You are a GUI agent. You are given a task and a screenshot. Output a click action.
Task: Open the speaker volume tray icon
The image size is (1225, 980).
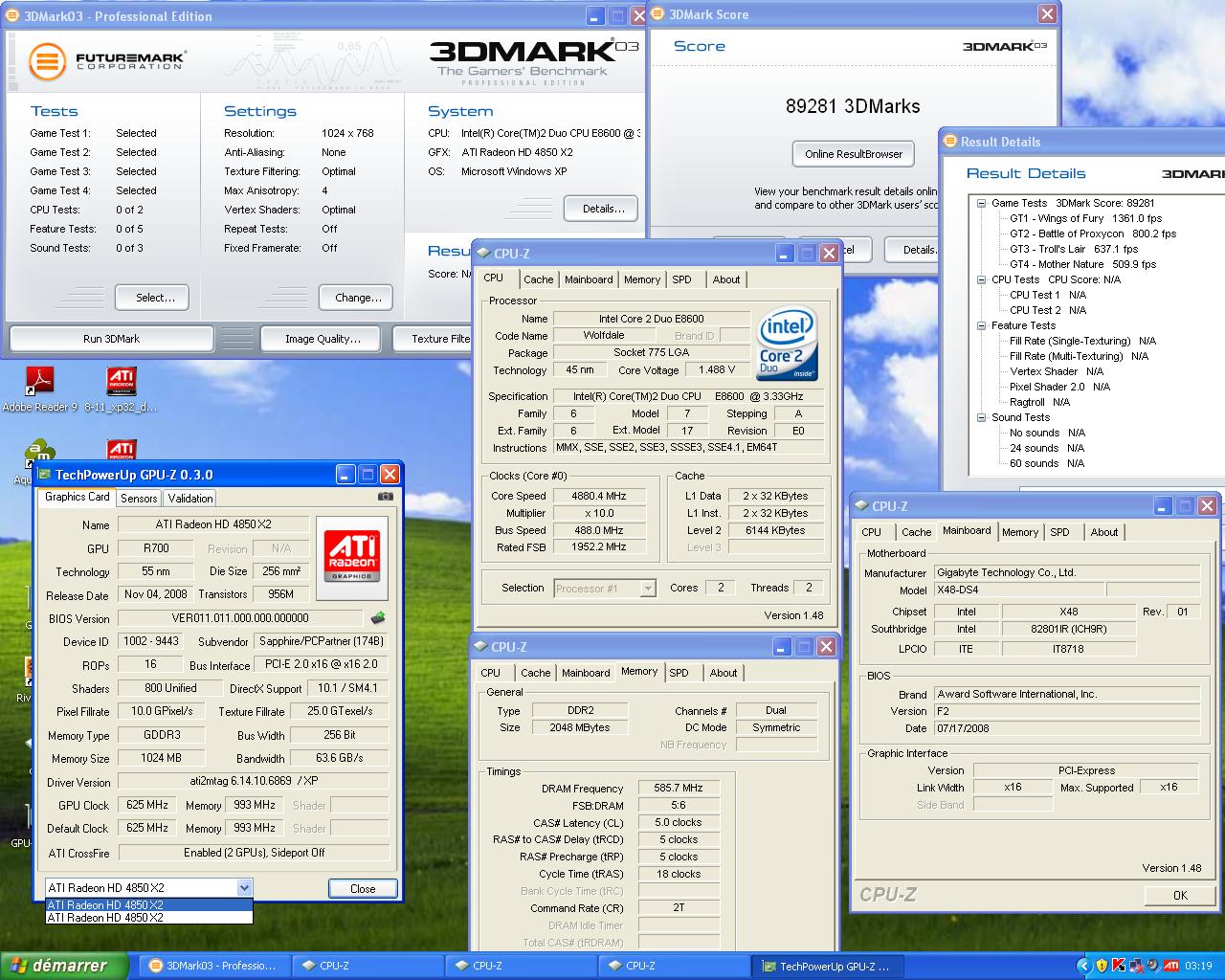1151,966
